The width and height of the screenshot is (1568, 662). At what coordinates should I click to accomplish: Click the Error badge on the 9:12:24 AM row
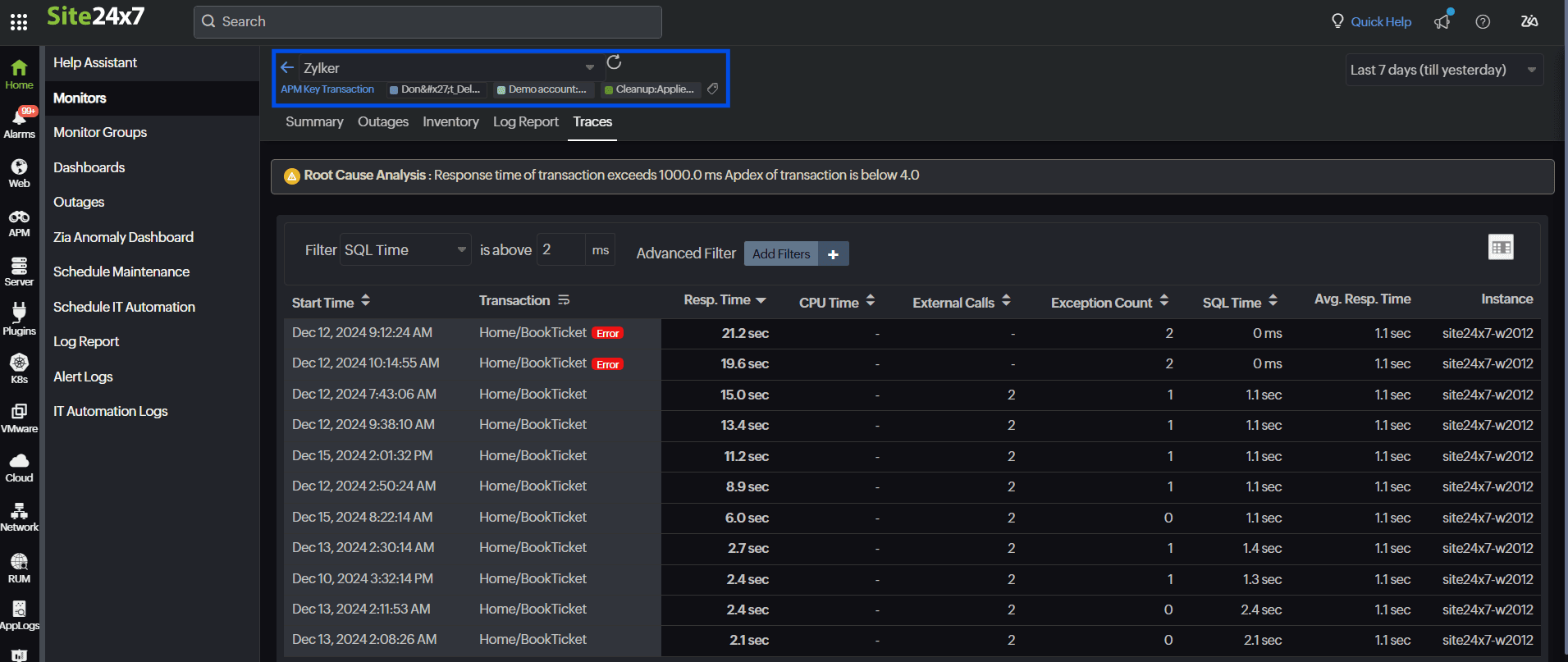tap(608, 333)
